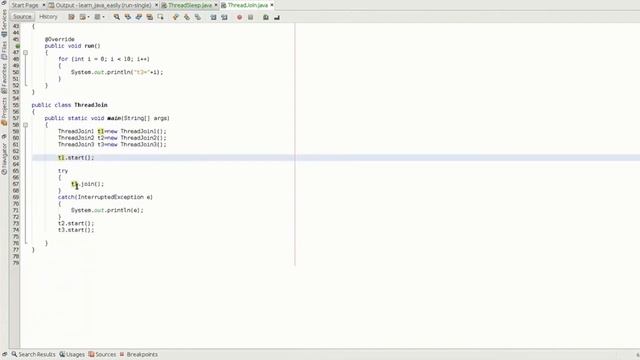Open the Search Results bottom panel
The image size is (640, 360).
click(33, 354)
